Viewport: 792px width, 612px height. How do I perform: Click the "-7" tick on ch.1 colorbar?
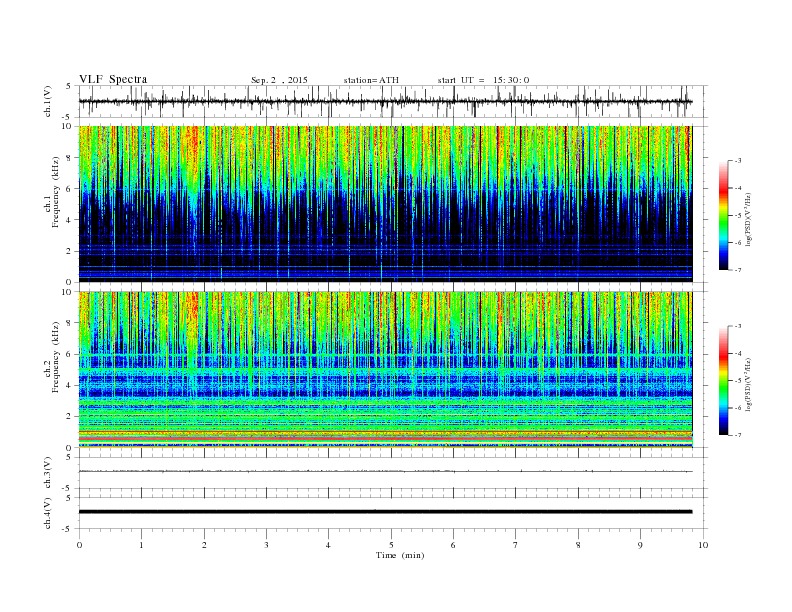(x=737, y=270)
